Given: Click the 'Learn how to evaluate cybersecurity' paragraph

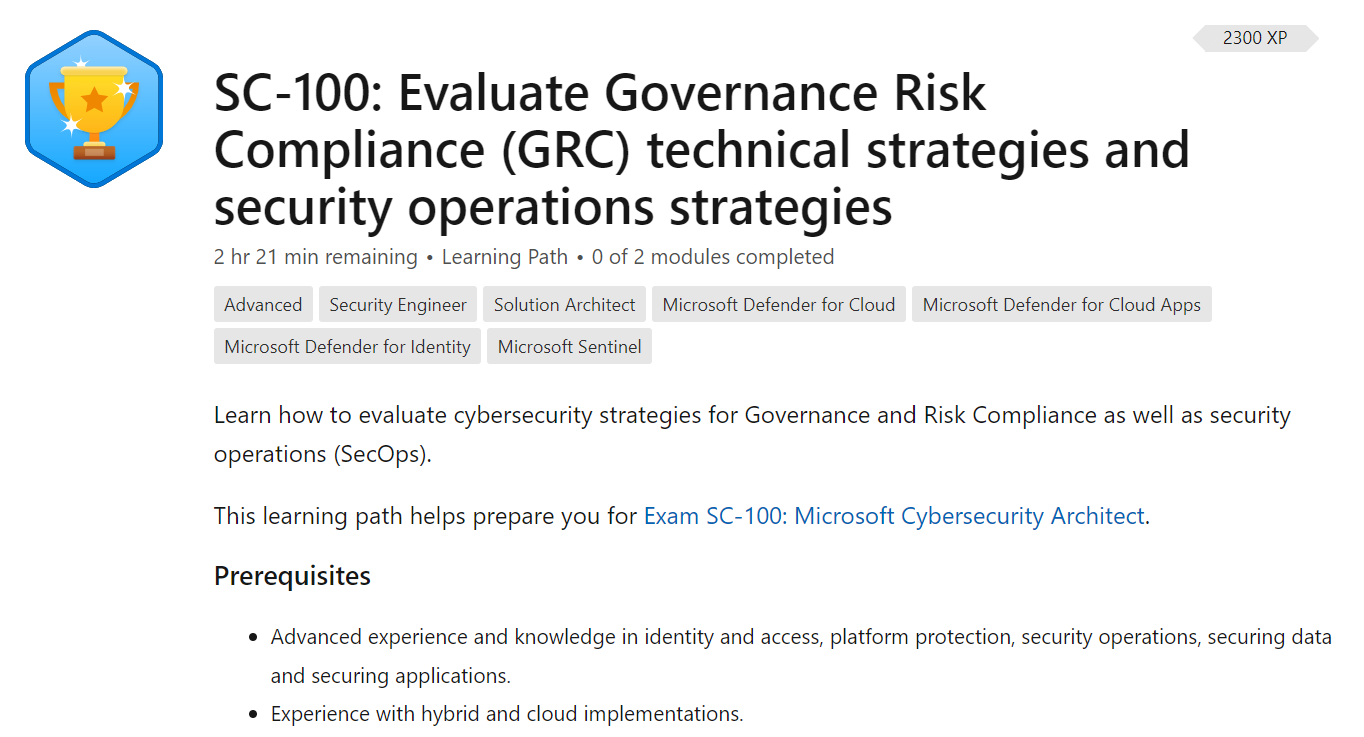Looking at the screenshot, I should point(751,415).
